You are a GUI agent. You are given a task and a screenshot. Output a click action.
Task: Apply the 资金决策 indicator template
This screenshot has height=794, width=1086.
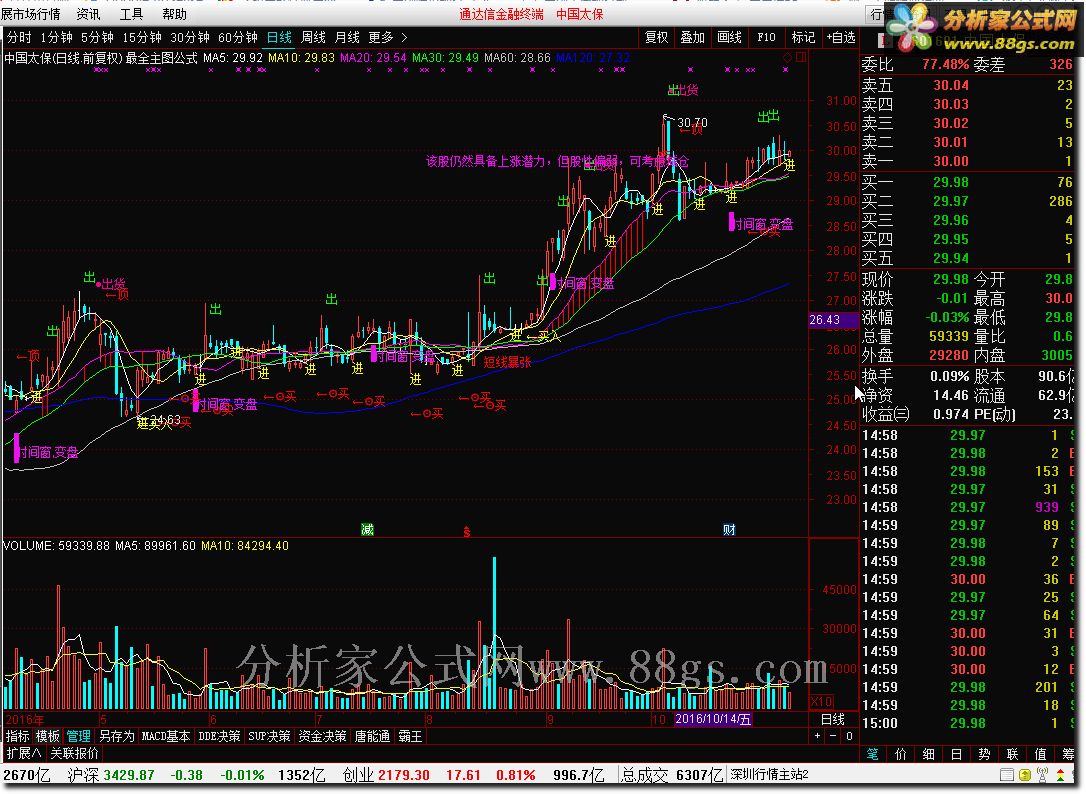tap(322, 736)
